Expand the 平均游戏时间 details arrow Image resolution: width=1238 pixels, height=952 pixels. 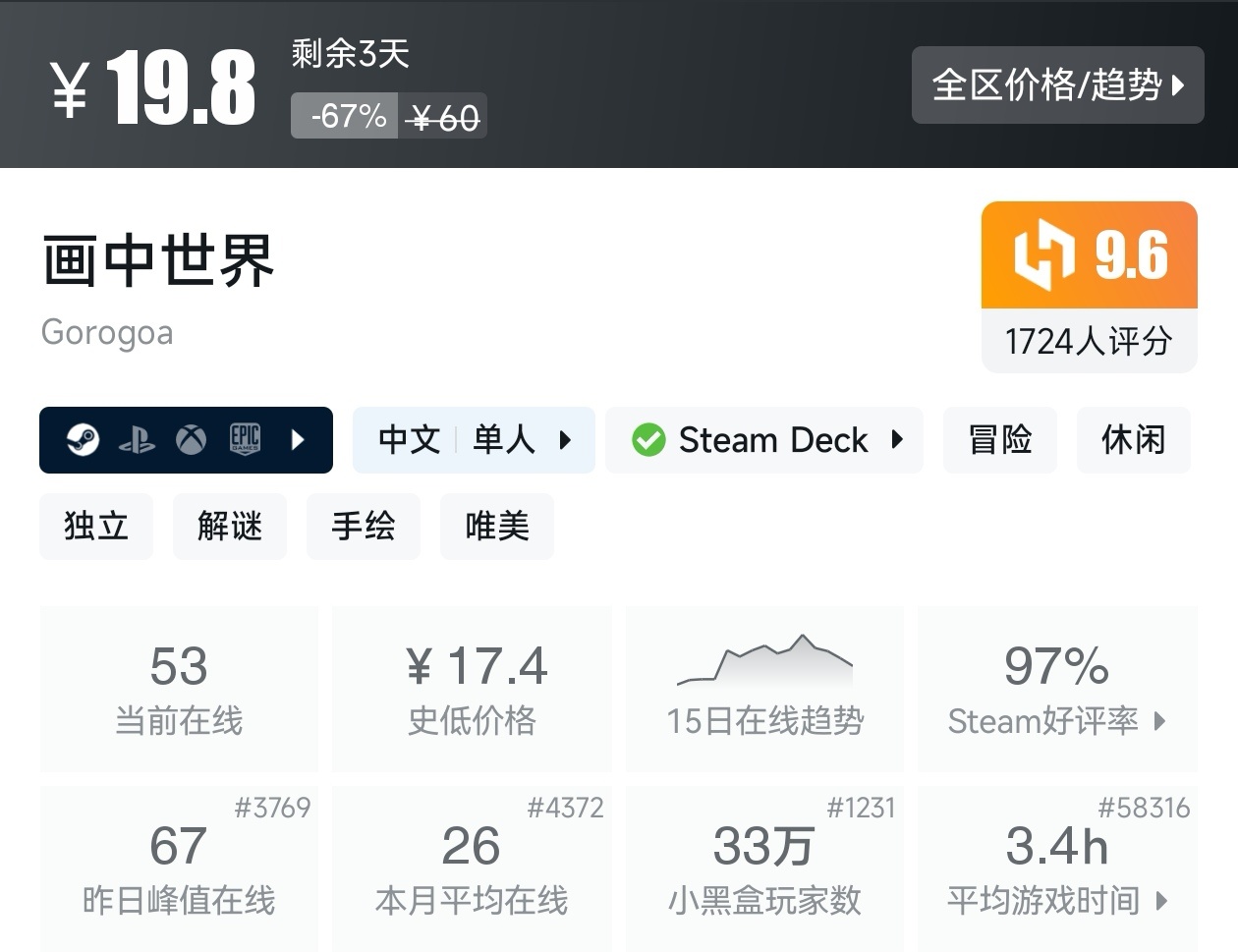pyautogui.click(x=1163, y=902)
